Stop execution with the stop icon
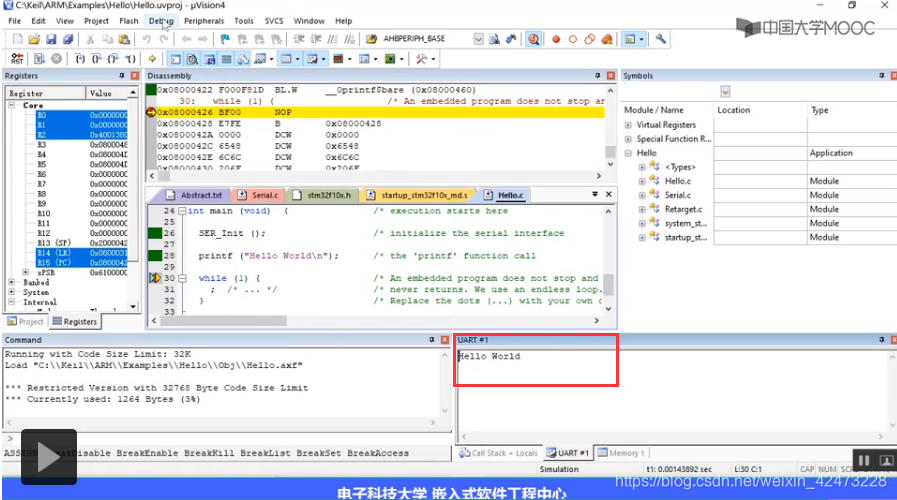 pos(56,59)
